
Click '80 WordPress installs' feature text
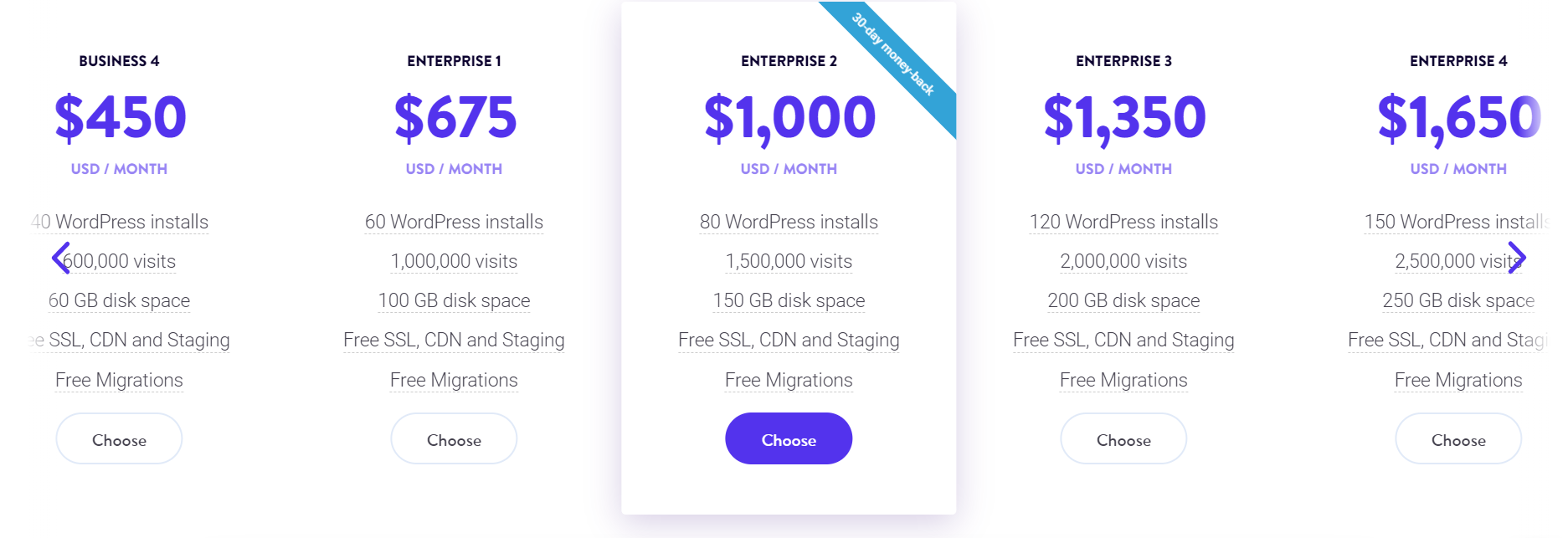pos(789,222)
